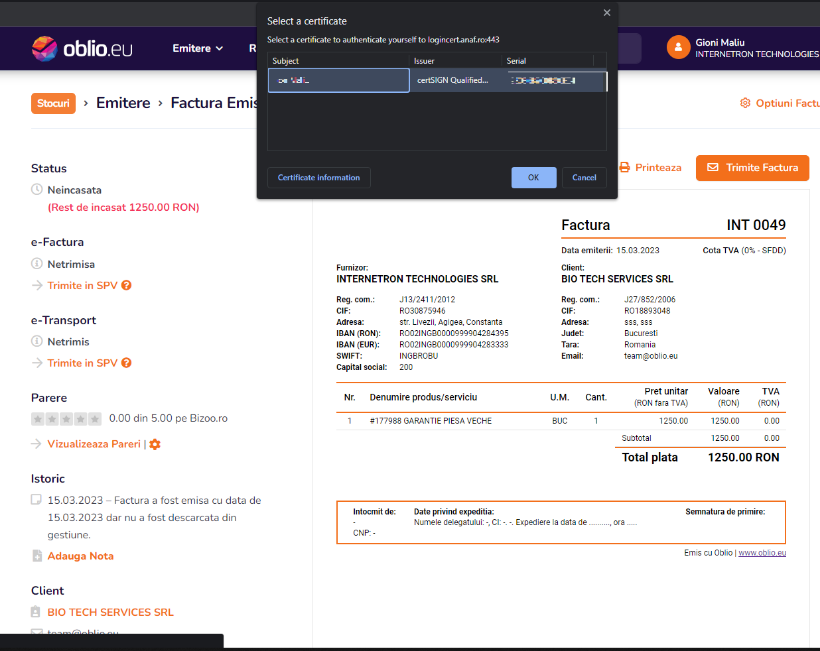820x651 pixels.
Task: Open Vizualizeaza Pareri link
Action: [x=94, y=444]
